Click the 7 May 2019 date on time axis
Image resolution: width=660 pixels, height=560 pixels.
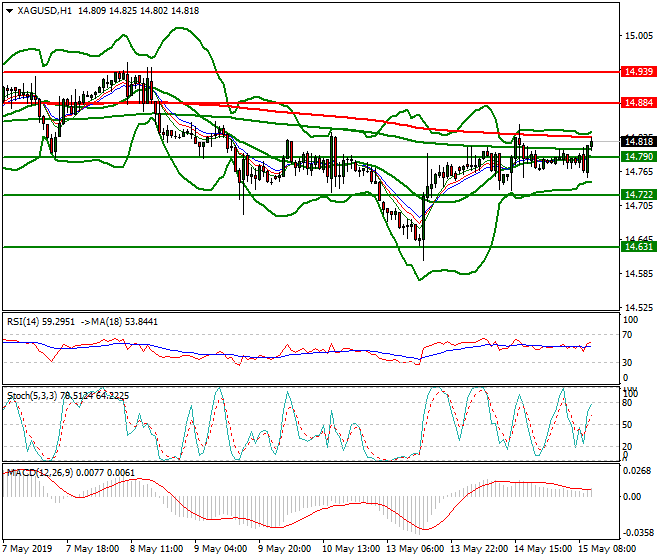coord(27,549)
